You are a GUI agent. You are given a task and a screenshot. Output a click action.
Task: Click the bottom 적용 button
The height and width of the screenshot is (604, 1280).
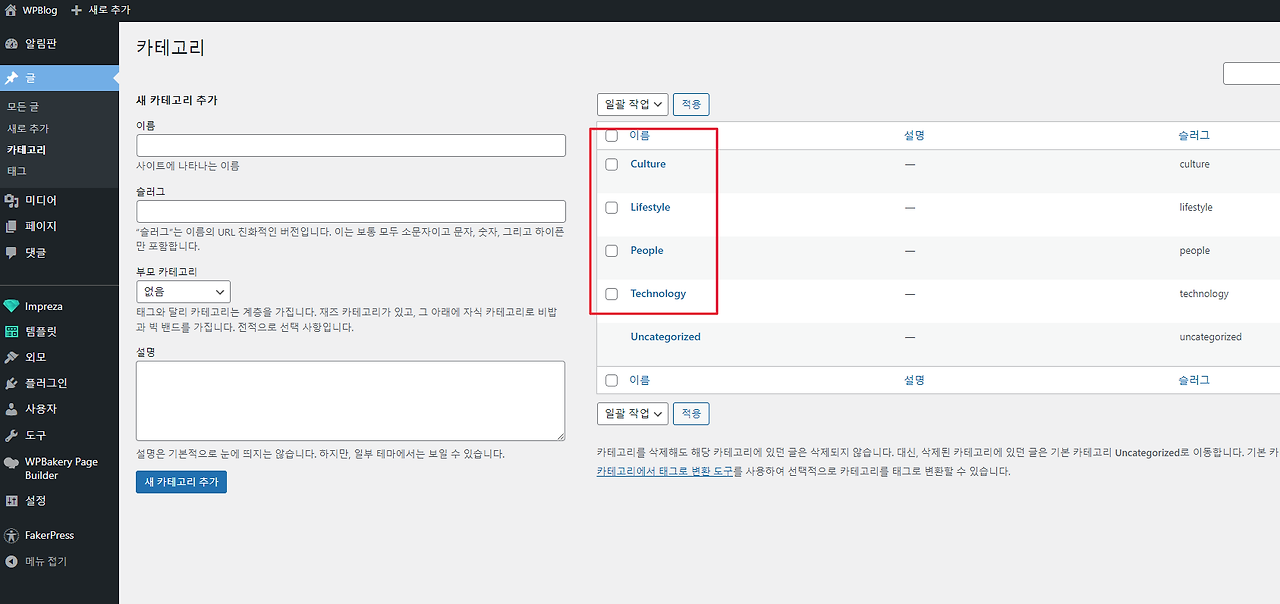pos(691,413)
